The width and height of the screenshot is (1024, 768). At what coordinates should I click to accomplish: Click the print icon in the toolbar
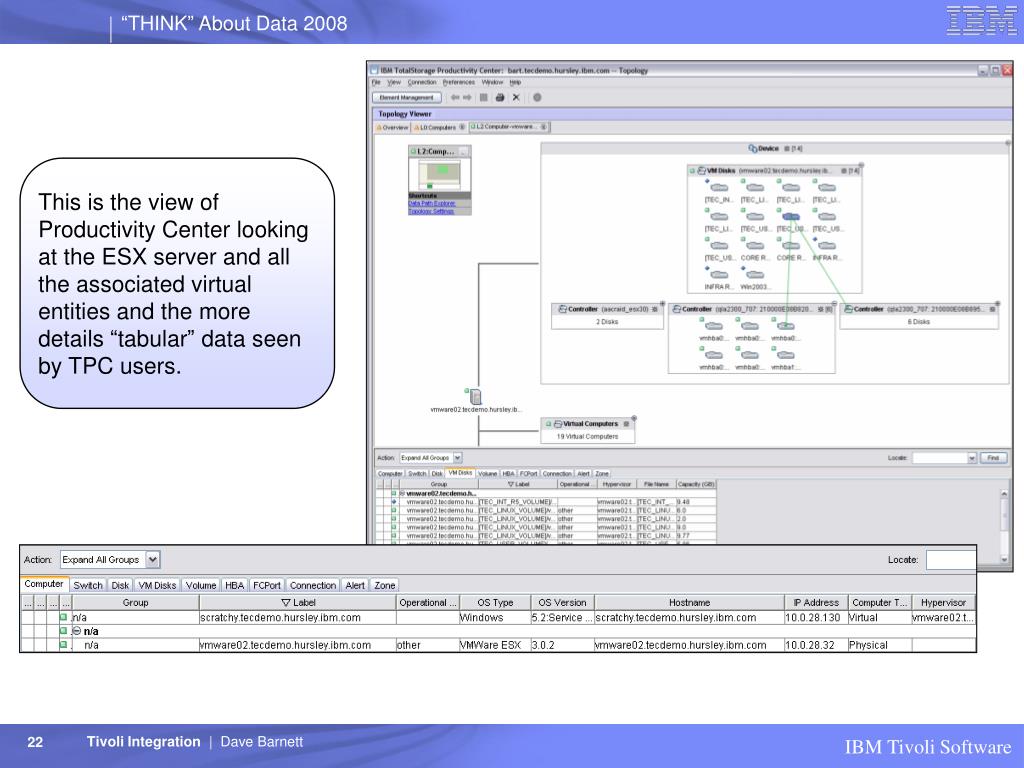(500, 97)
